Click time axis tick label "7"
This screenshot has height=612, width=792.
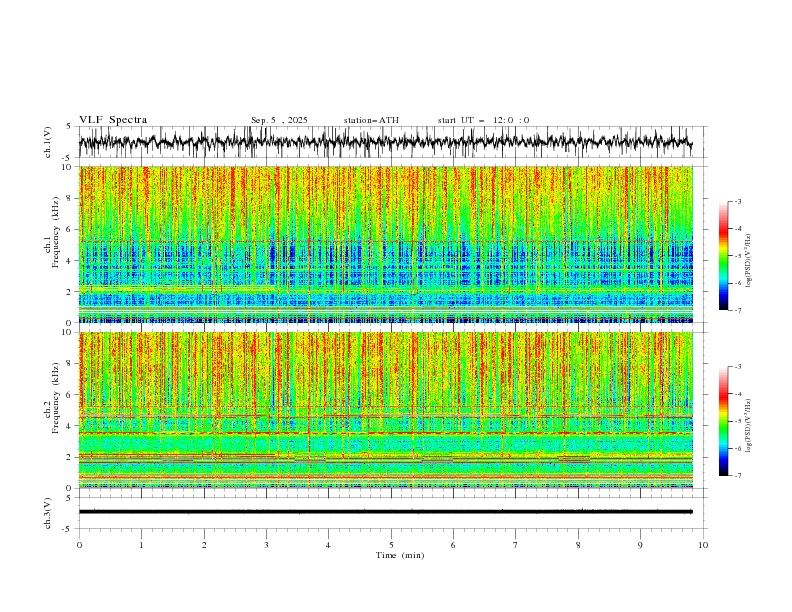[516, 545]
